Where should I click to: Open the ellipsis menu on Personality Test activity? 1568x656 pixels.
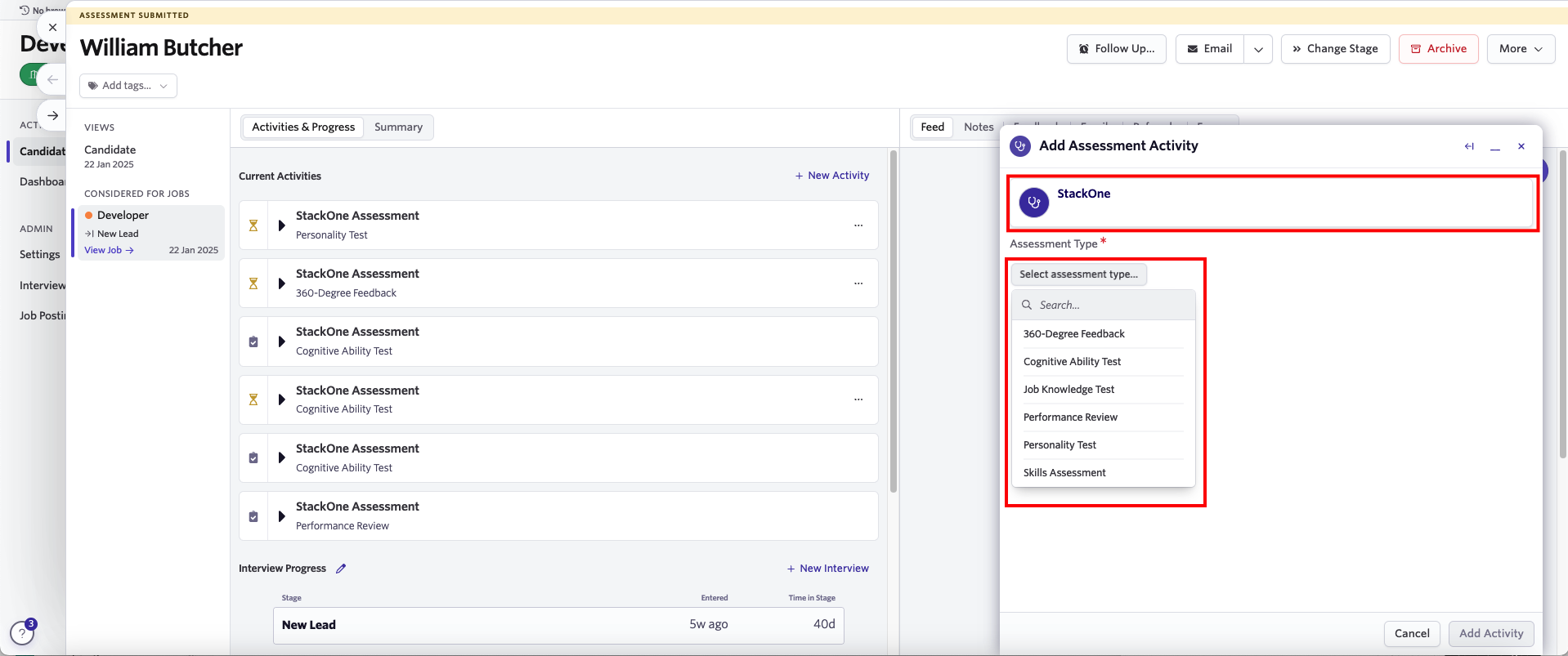coord(858,225)
